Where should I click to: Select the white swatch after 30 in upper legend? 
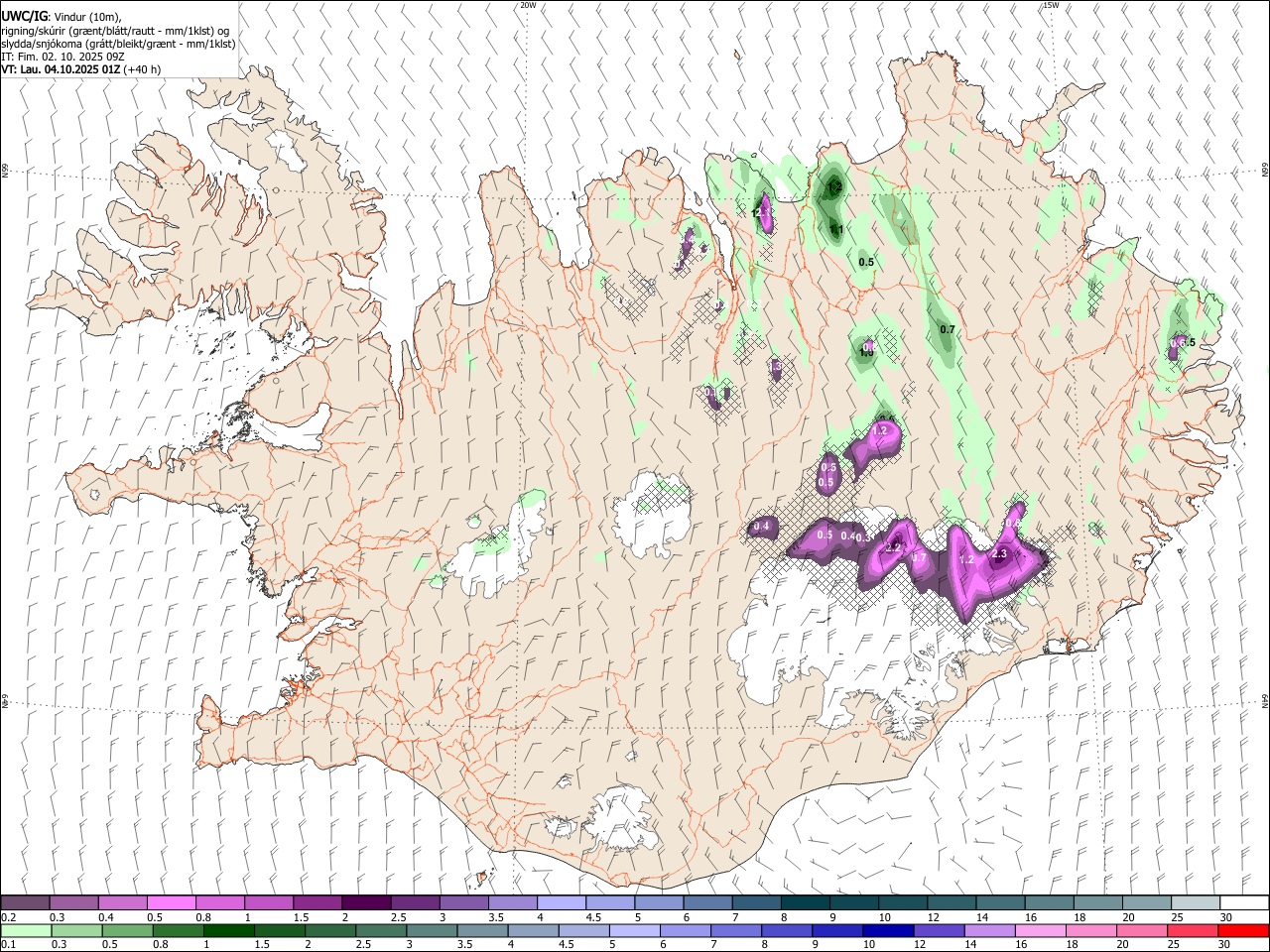coord(1244,903)
